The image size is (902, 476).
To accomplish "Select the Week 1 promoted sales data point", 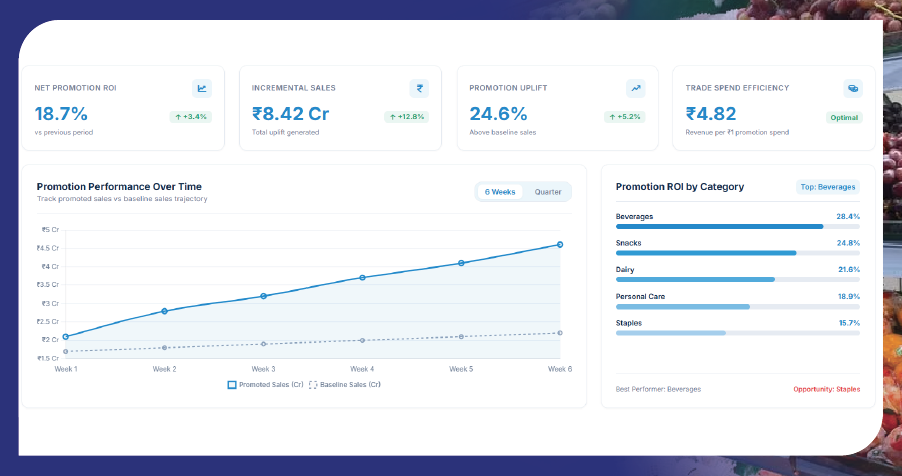I will pos(66,337).
